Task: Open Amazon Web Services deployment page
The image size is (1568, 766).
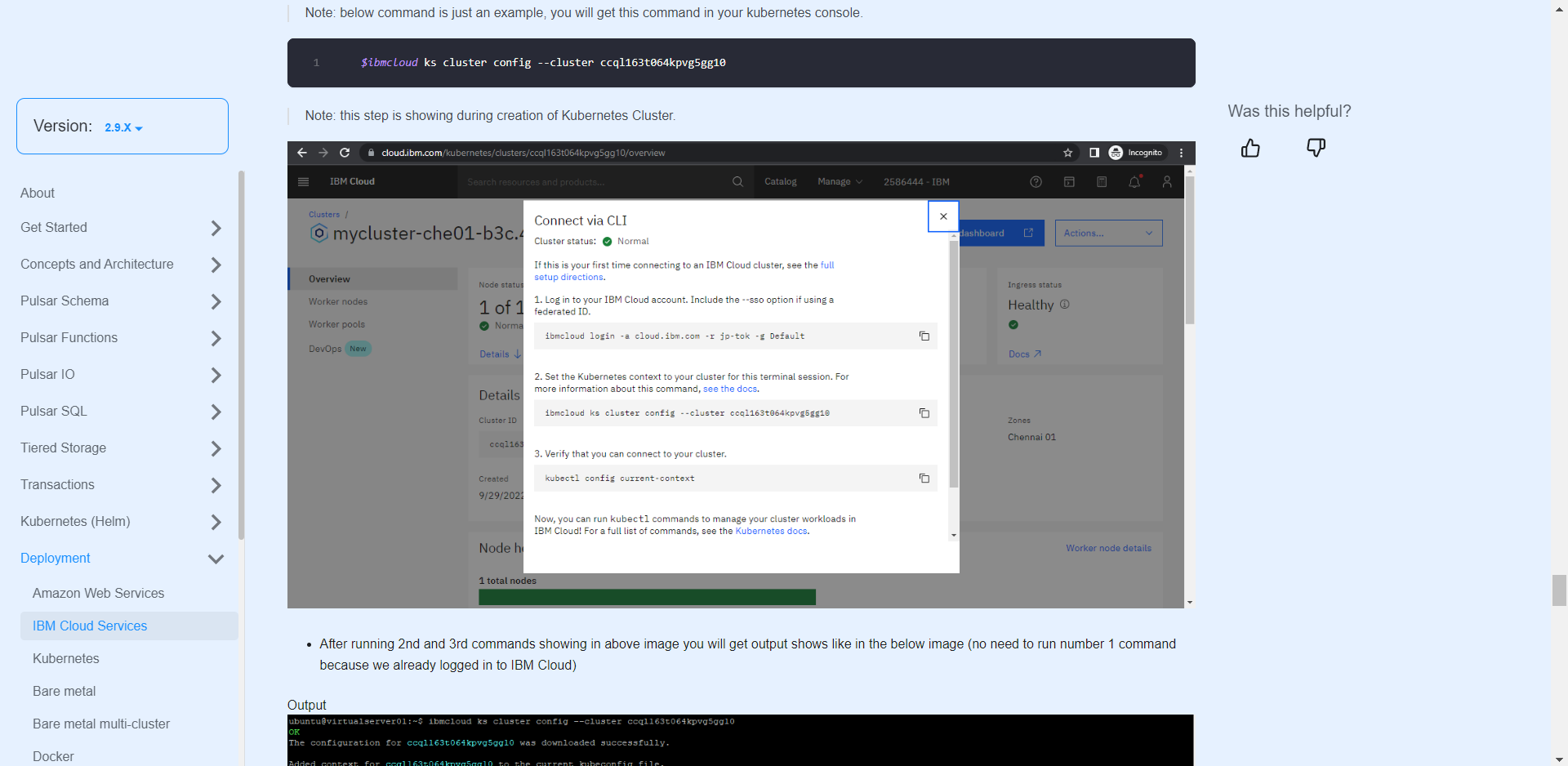Action: click(98, 593)
